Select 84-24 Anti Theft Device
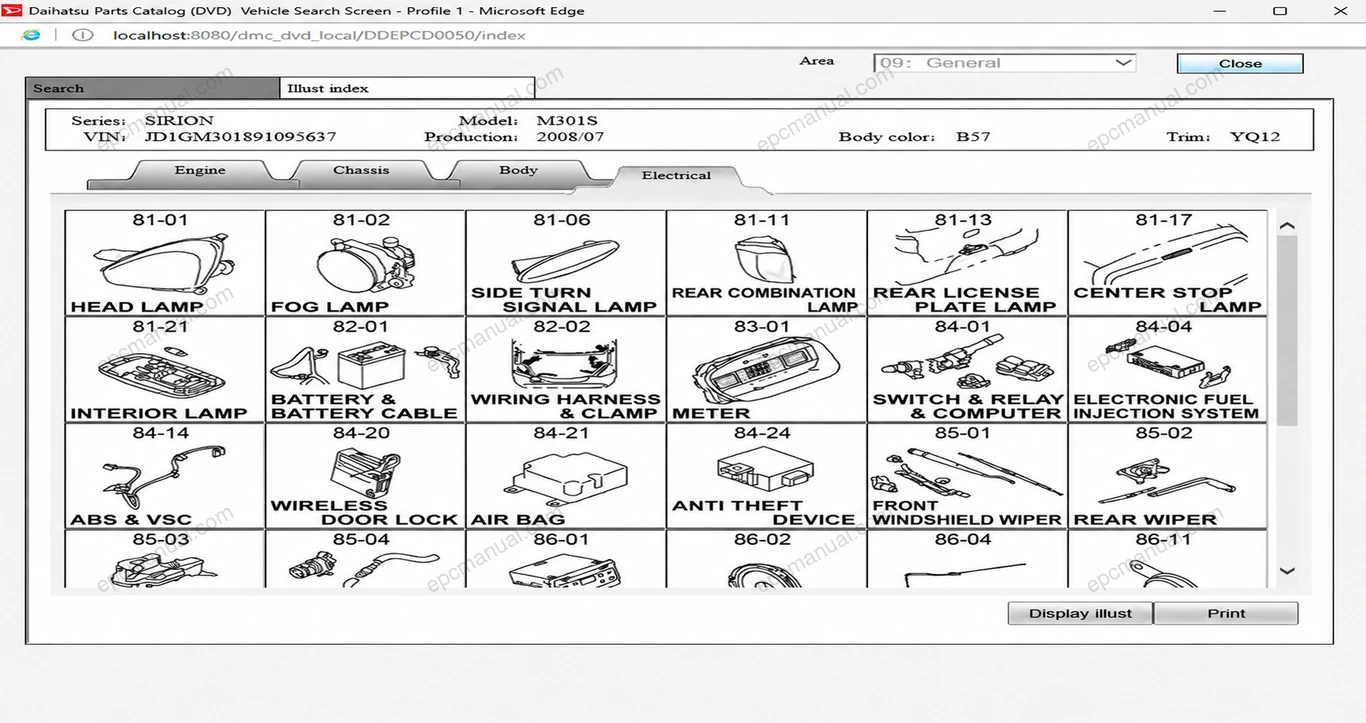Screen dimensions: 1366x723 coord(766,476)
